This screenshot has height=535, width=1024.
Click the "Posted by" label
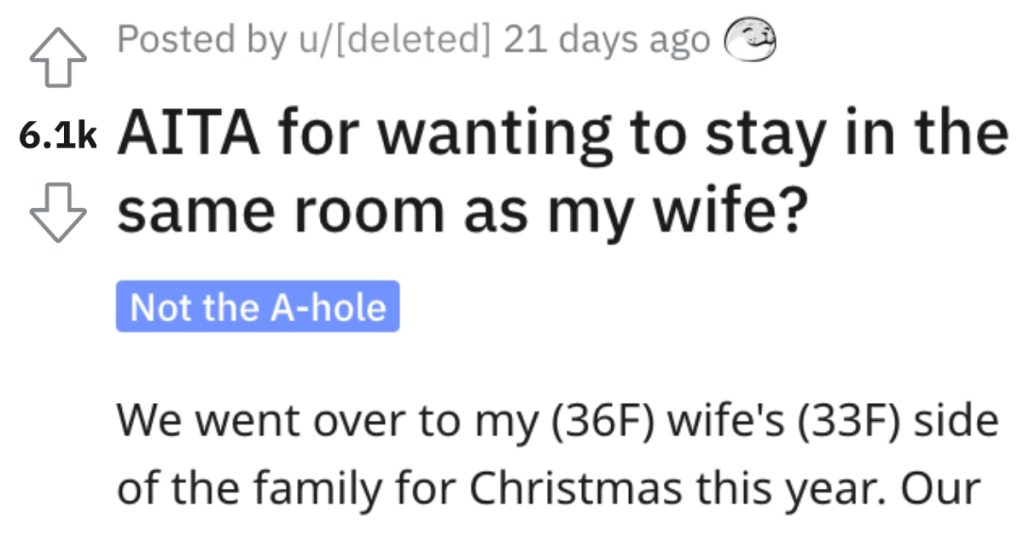point(202,41)
